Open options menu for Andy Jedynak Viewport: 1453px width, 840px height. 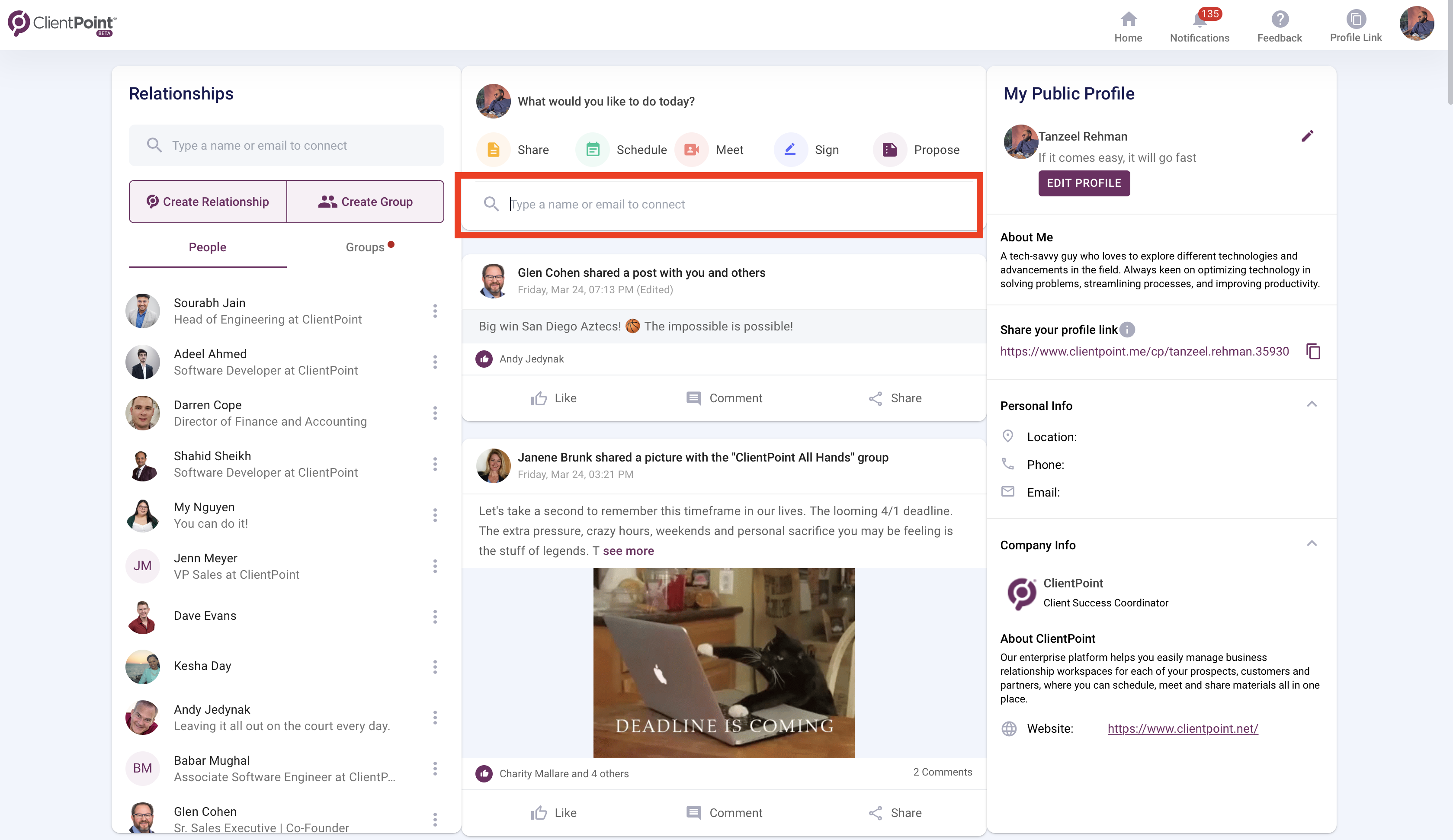(x=435, y=718)
